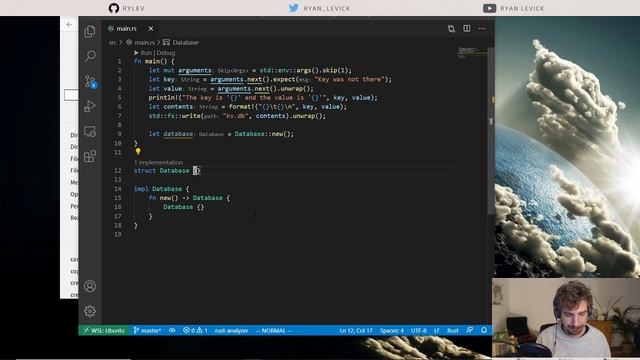Click Debug code lens above main

point(166,53)
